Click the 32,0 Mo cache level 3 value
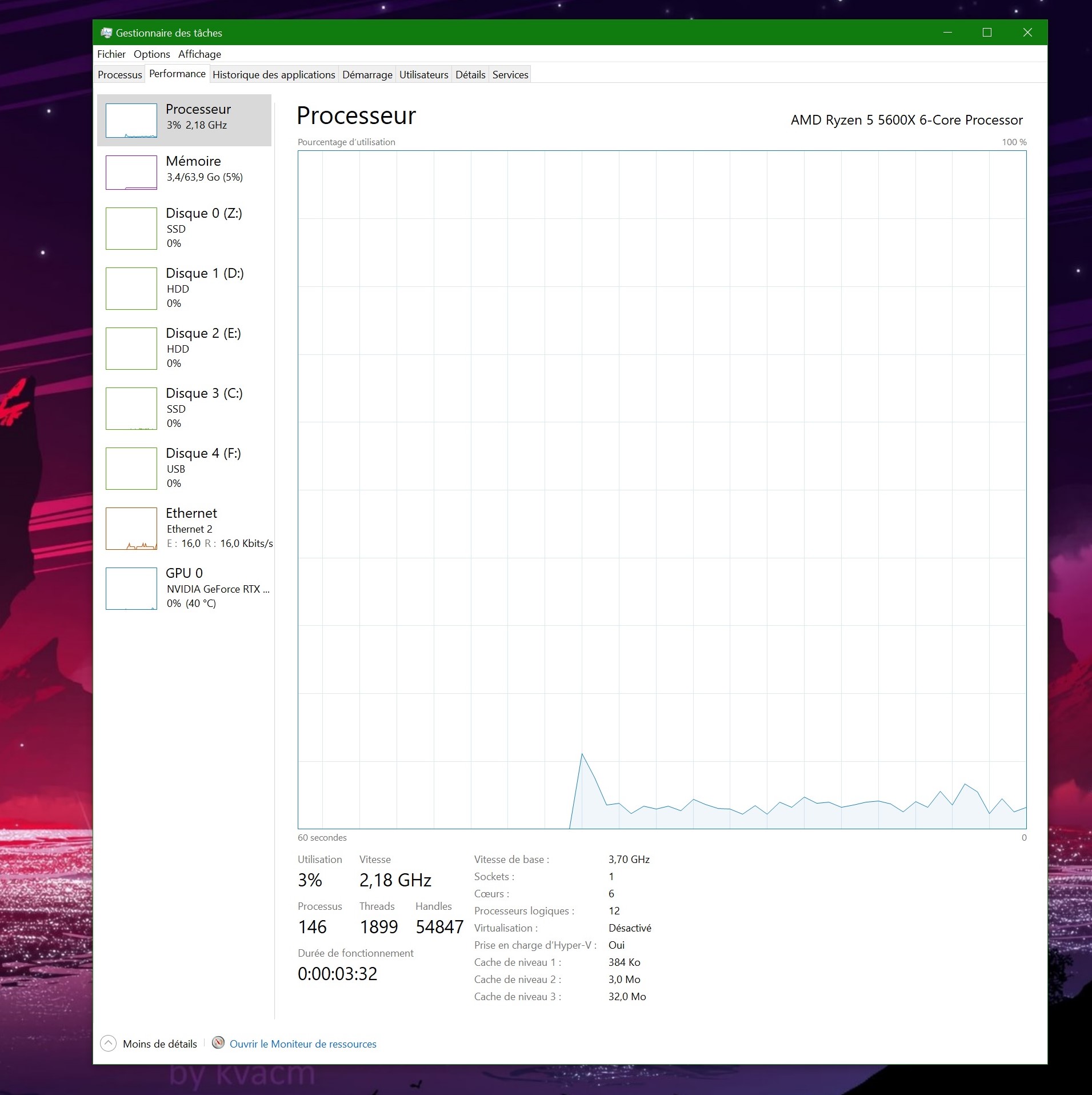Image resolution: width=1092 pixels, height=1095 pixels. 627,996
